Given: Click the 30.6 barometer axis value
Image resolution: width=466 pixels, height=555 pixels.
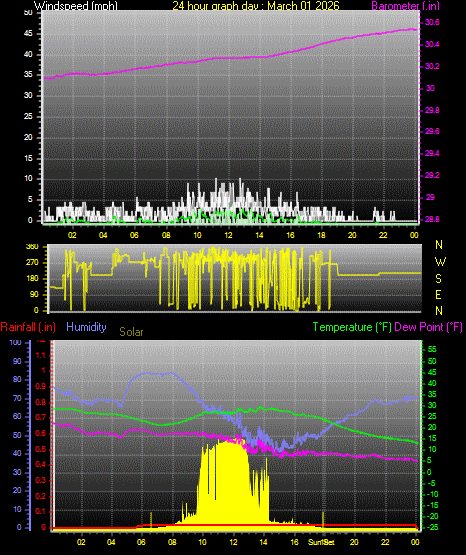Looking at the screenshot, I should click(432, 22).
